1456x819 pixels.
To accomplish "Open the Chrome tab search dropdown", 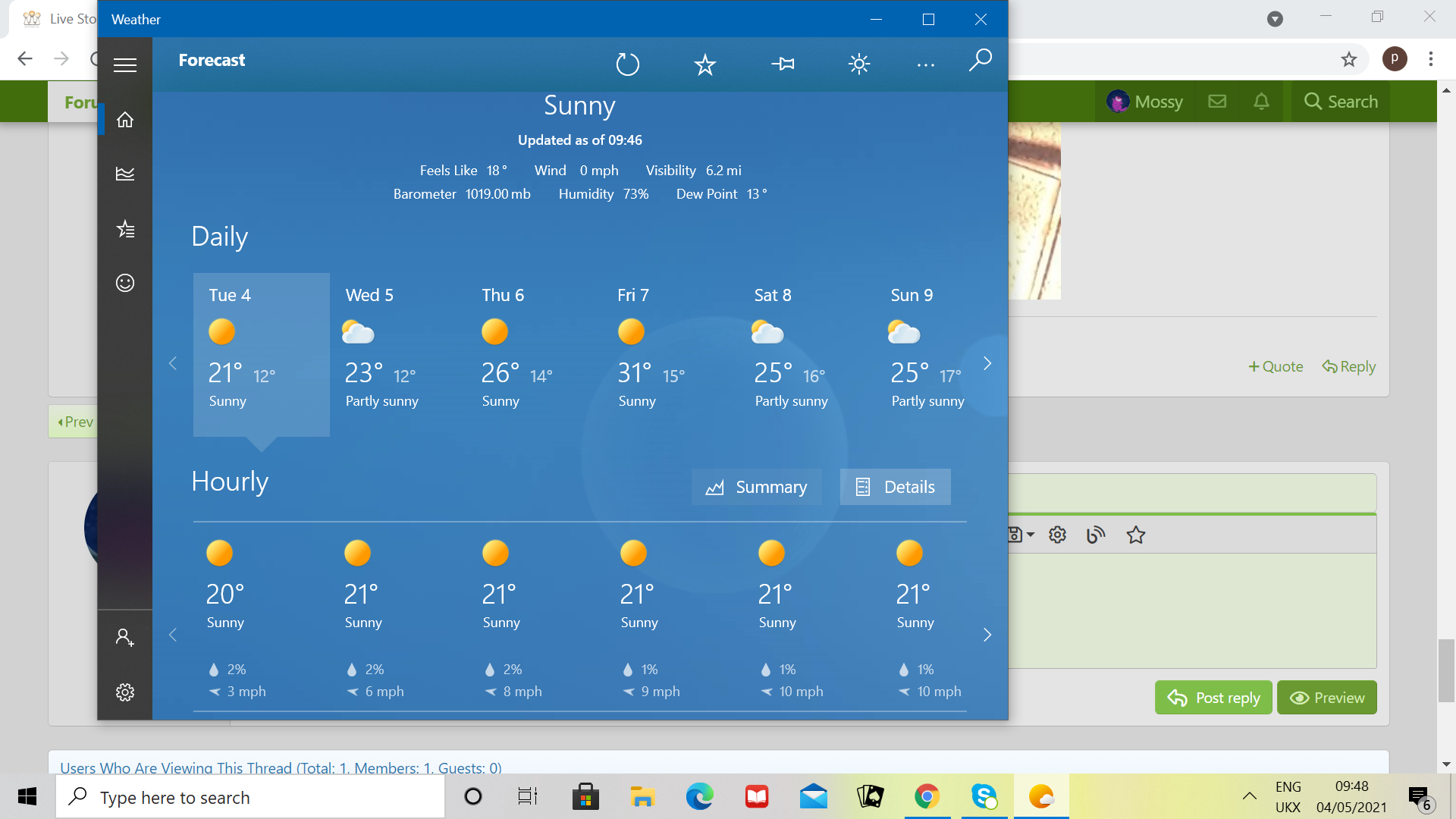I will (1276, 19).
